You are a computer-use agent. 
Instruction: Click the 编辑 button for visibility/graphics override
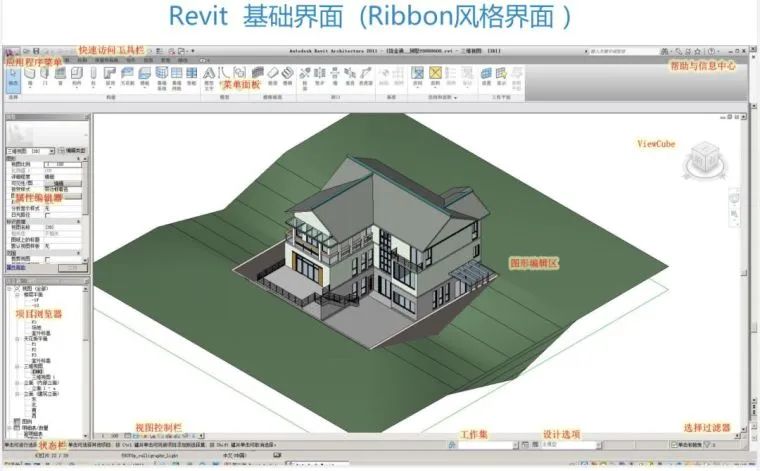point(63,184)
